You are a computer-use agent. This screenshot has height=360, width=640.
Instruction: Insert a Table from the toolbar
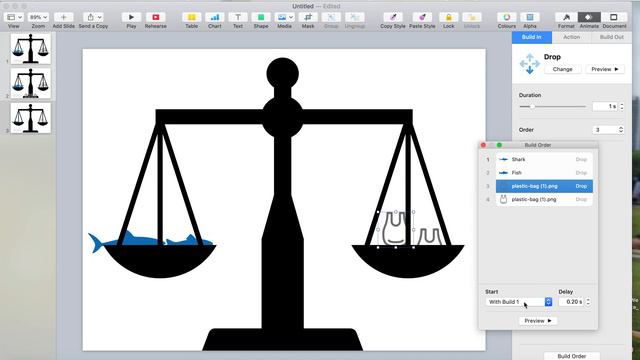click(191, 17)
